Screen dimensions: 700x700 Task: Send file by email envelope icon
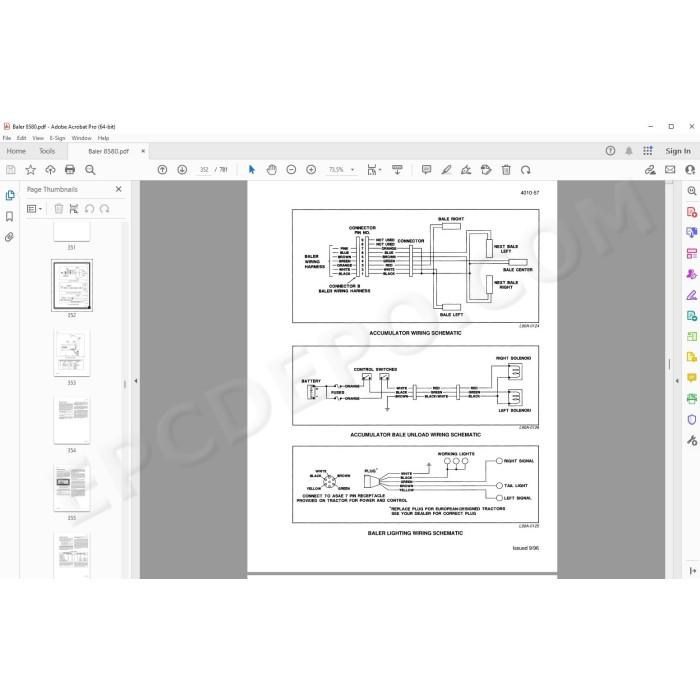tap(670, 170)
